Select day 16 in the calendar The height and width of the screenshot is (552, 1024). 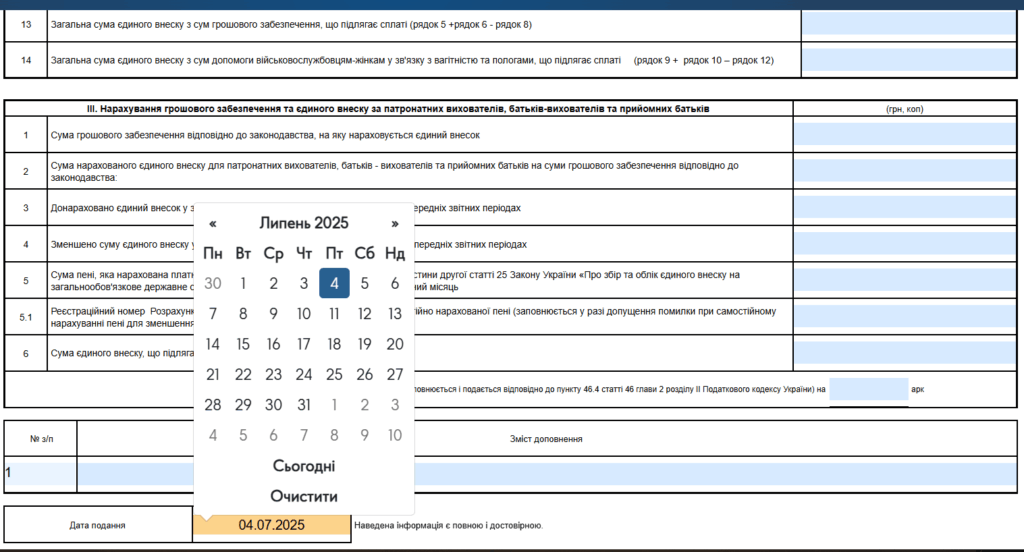tap(274, 344)
